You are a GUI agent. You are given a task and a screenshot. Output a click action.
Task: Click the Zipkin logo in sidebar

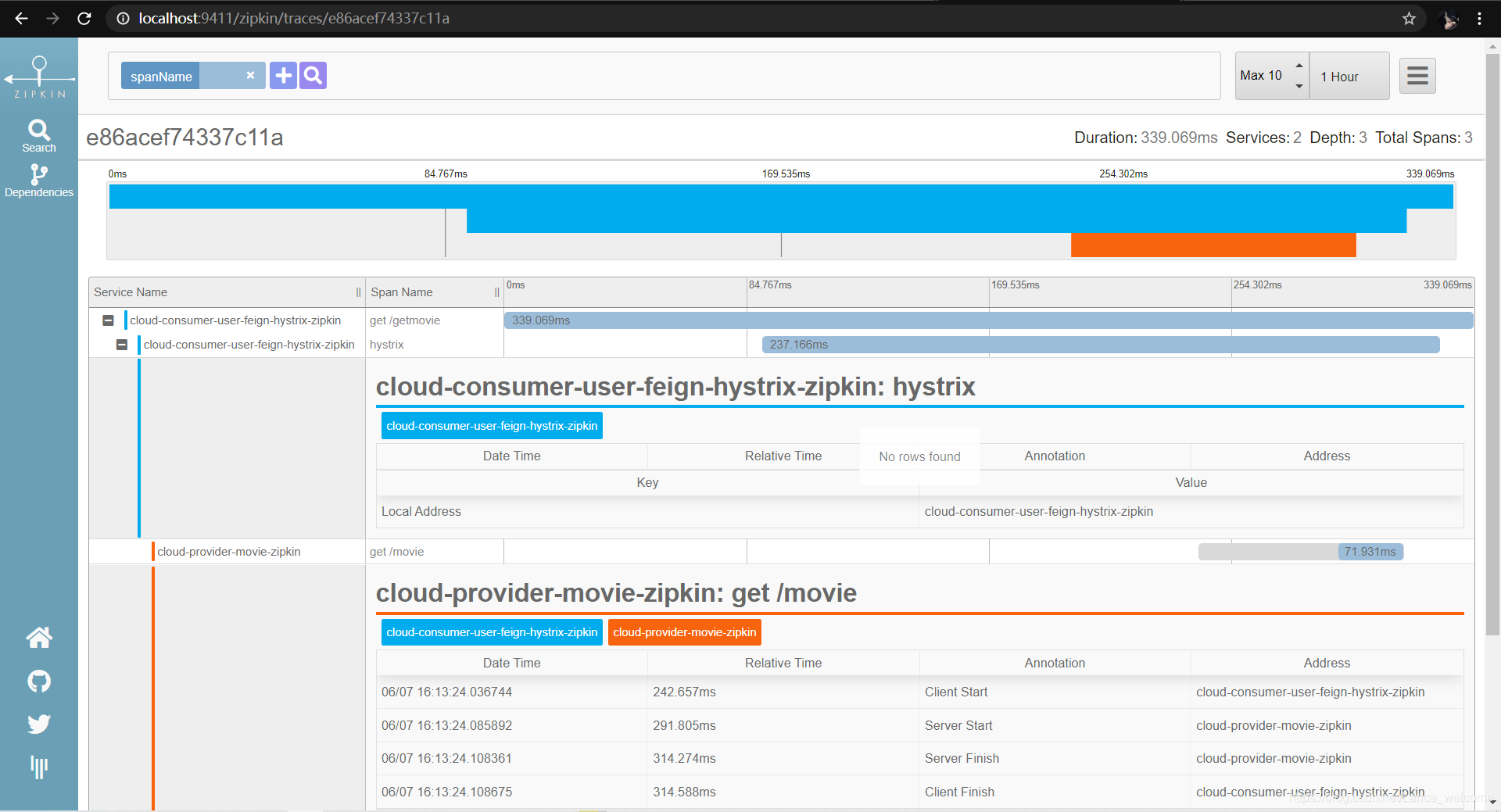pos(39,77)
